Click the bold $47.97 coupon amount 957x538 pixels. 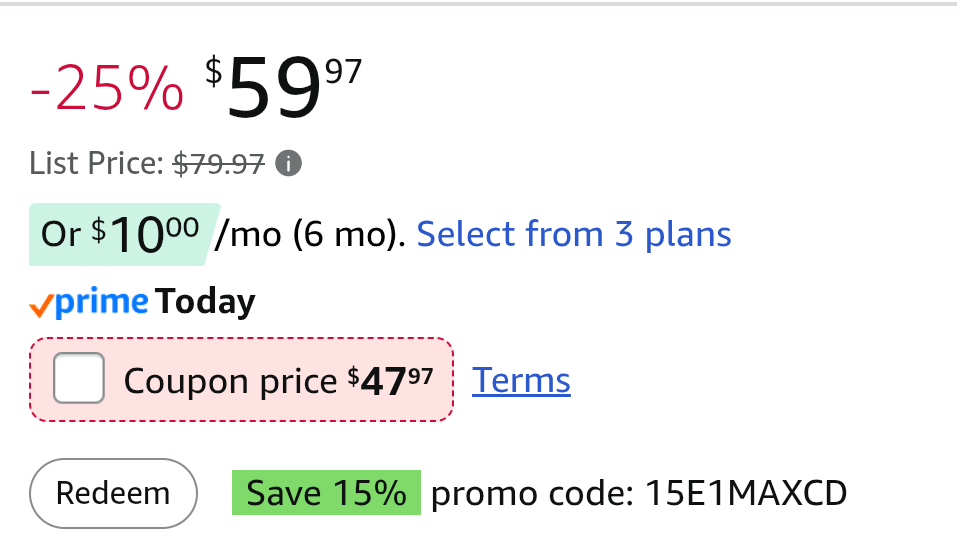tap(390, 381)
